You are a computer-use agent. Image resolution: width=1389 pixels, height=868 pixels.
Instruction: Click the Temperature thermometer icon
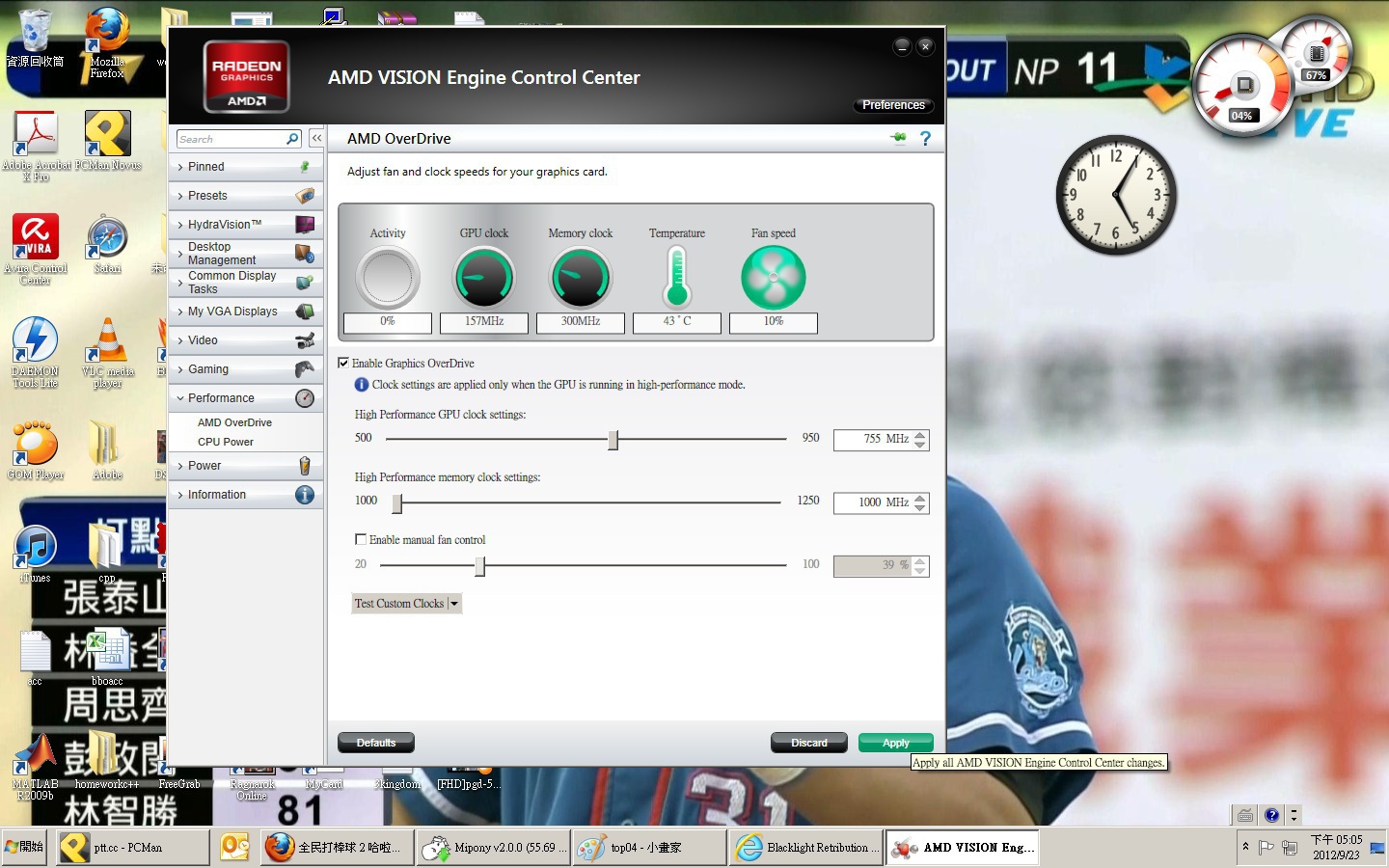pos(677,277)
